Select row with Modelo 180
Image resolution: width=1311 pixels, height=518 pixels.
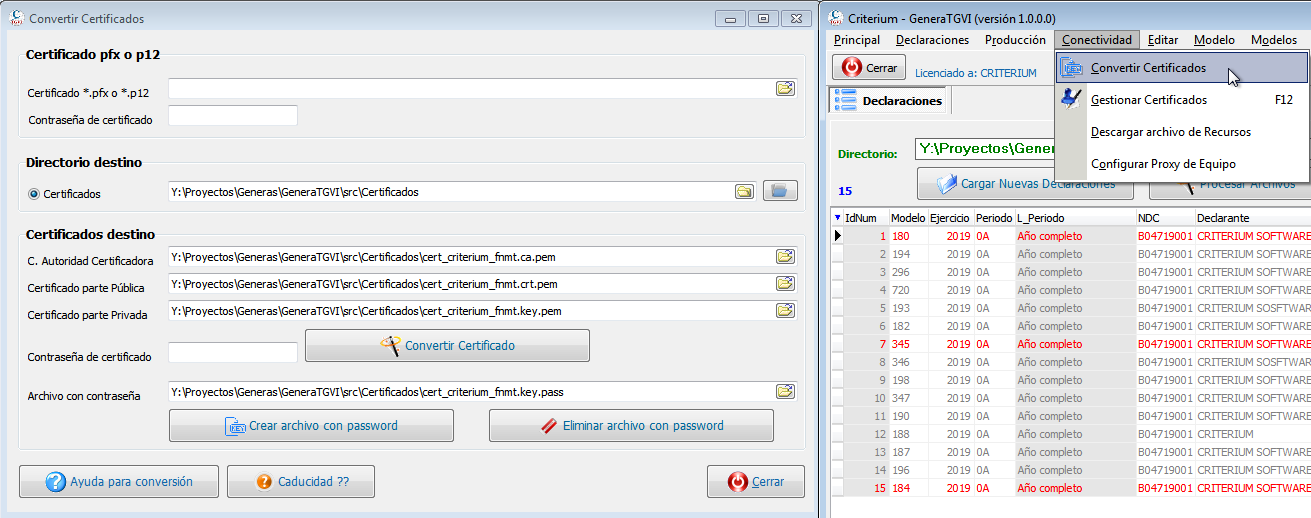1071,236
